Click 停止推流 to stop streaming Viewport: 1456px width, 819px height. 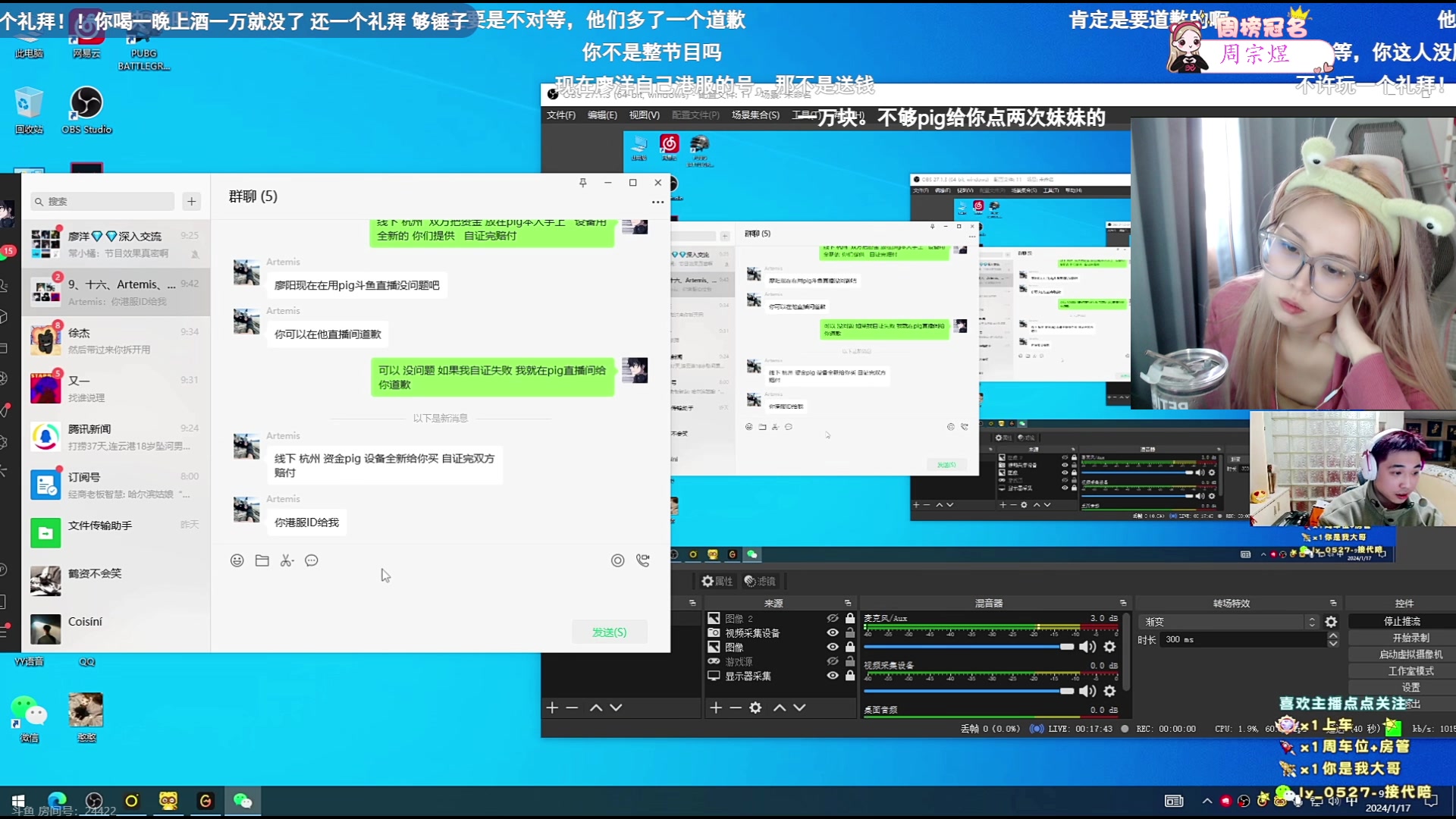[1402, 621]
